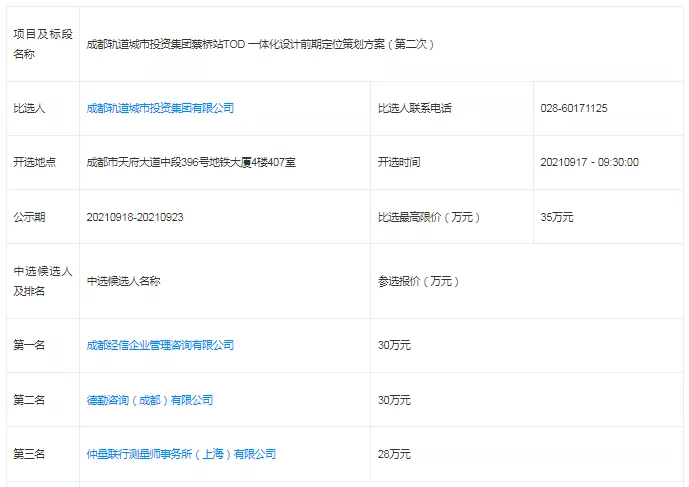The height and width of the screenshot is (487, 689).
Task: Open second-place link 德勤咨询（成都）有限公司
Action: 150,400
